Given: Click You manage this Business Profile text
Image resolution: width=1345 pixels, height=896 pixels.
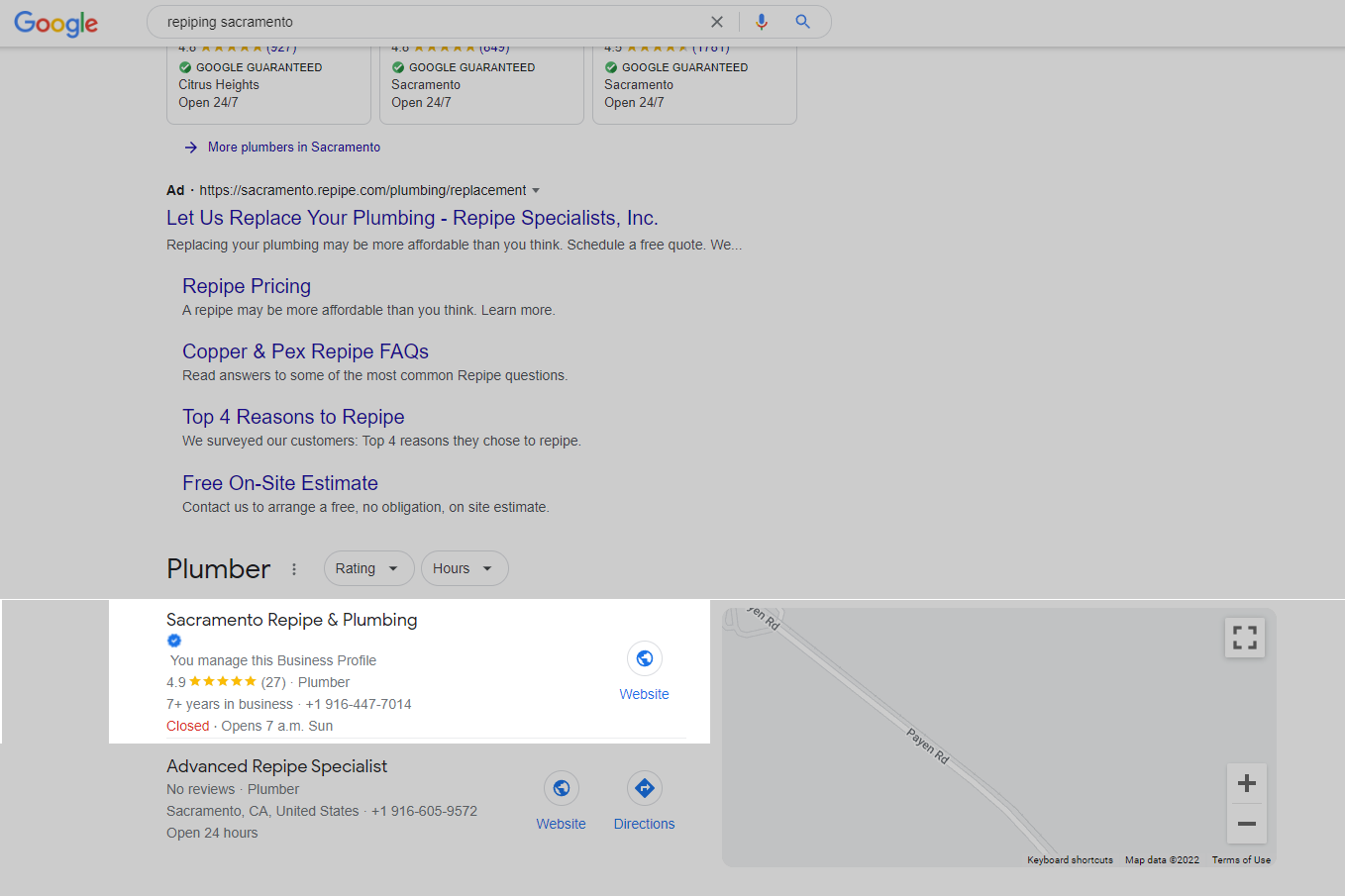Looking at the screenshot, I should [x=273, y=660].
